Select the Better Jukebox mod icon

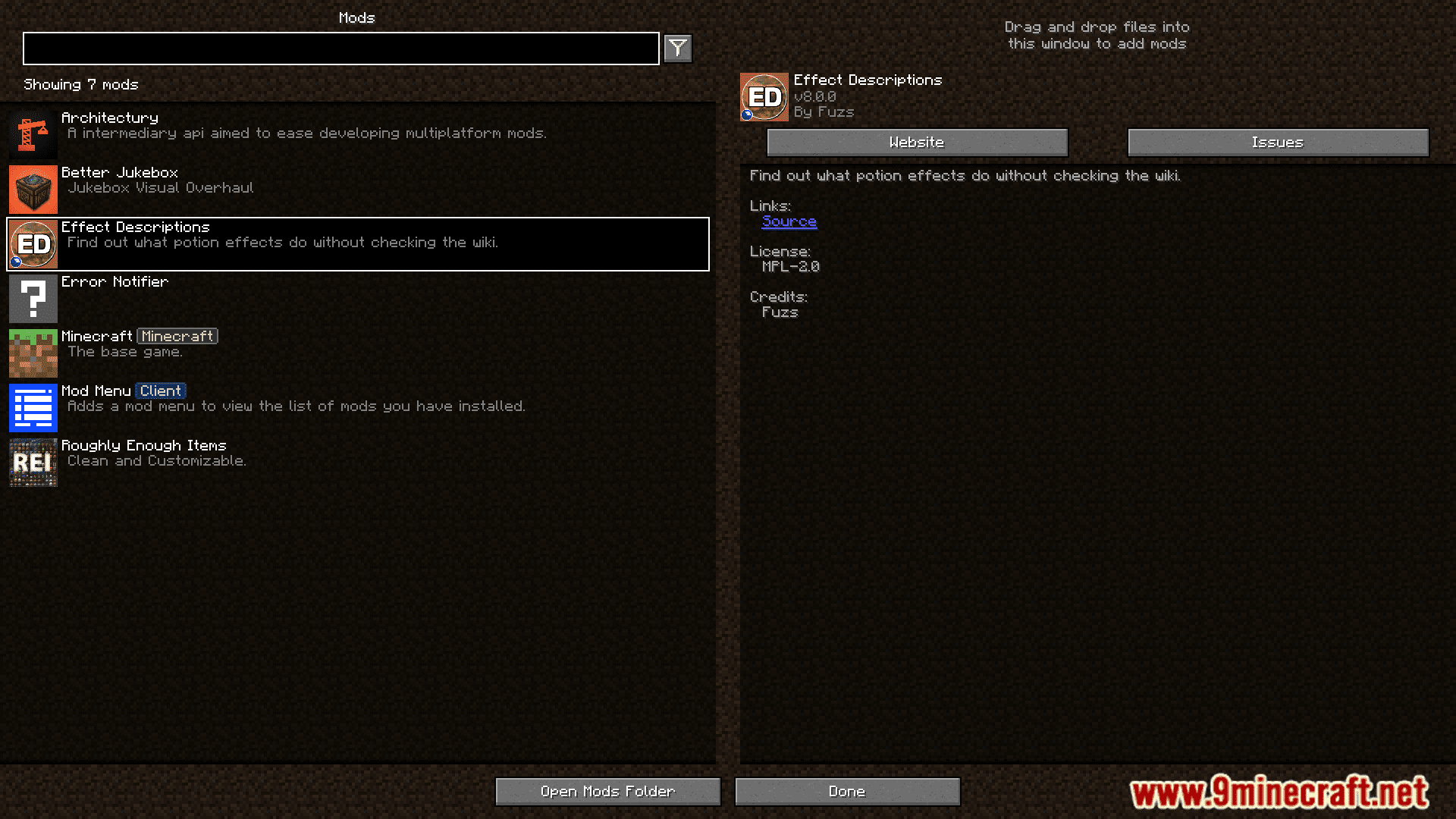point(33,188)
